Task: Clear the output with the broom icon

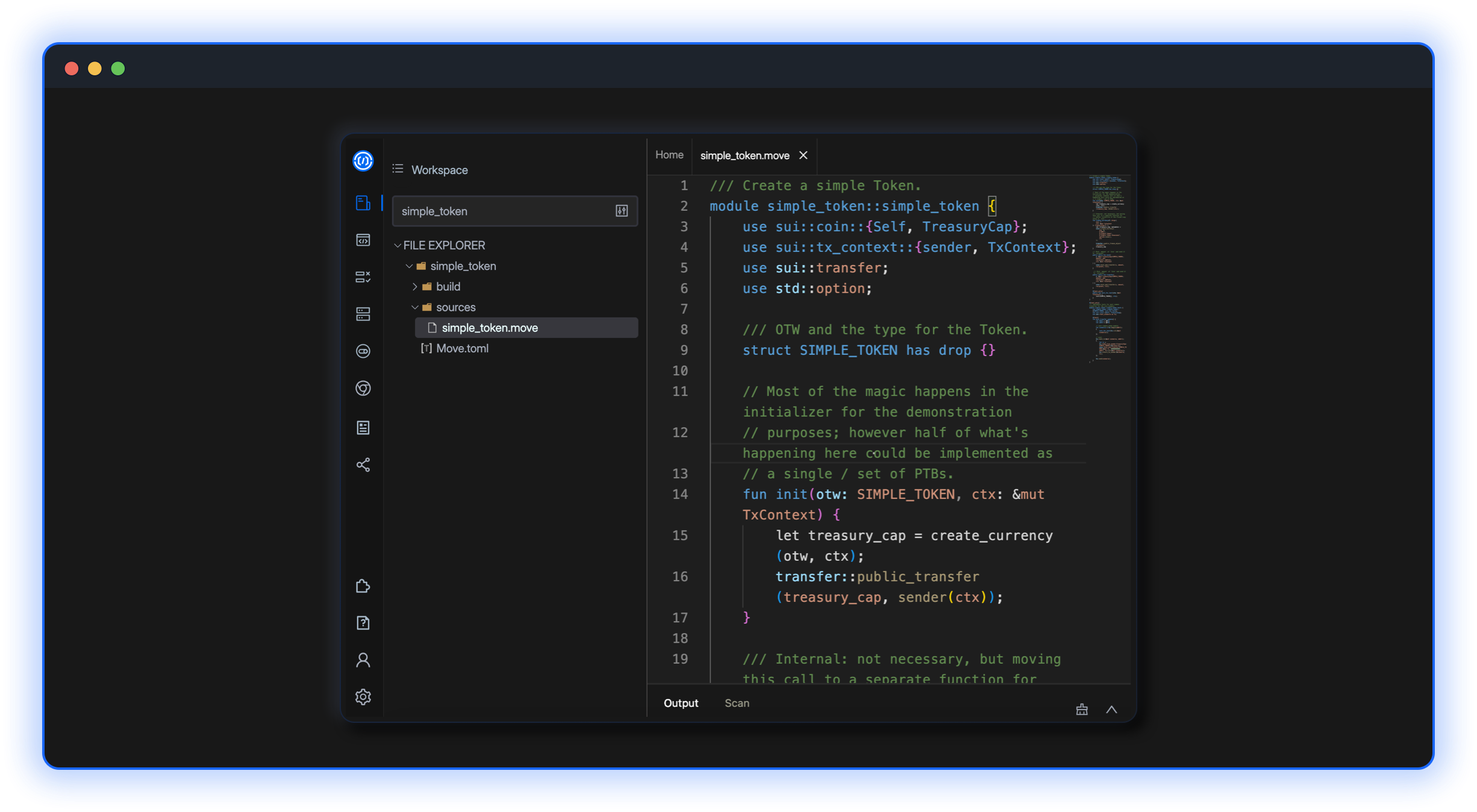Action: 1082,709
